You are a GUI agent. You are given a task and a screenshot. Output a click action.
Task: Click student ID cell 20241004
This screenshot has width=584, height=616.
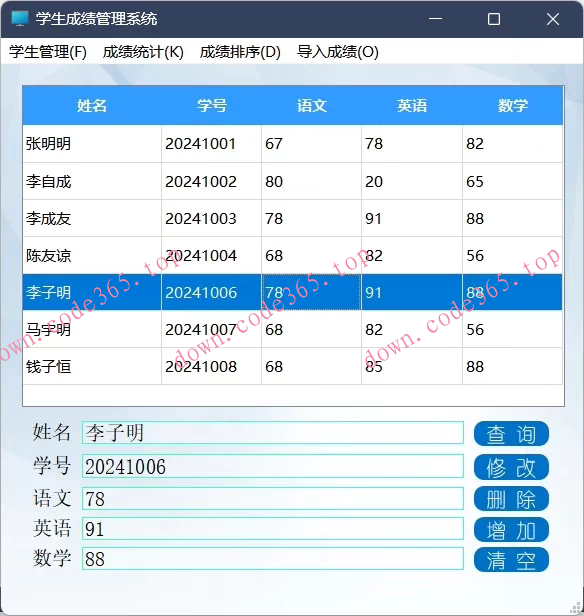(x=211, y=256)
